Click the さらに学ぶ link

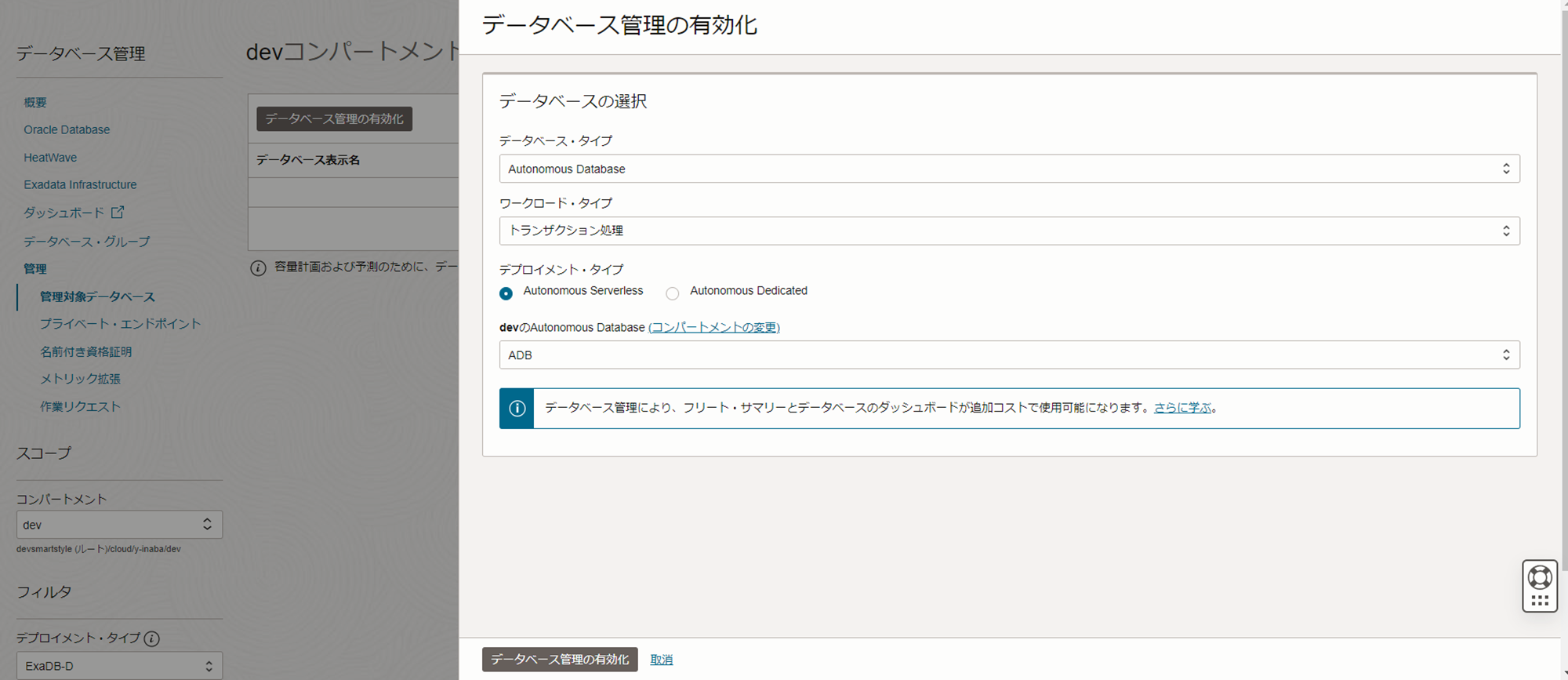tap(1182, 408)
